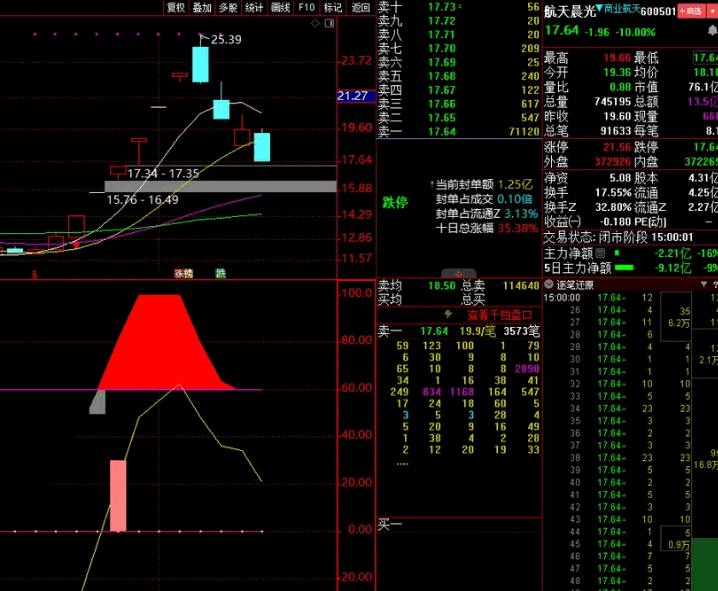Click the 涨停 marker below the chart
Image resolution: width=718 pixels, height=591 pixels.
pos(183,273)
